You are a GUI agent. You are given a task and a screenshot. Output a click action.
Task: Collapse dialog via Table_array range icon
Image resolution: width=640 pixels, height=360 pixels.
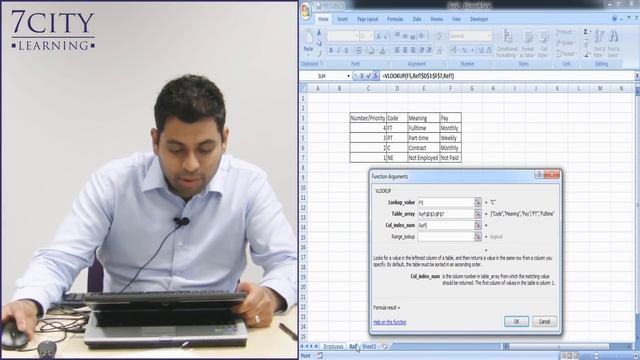point(478,214)
